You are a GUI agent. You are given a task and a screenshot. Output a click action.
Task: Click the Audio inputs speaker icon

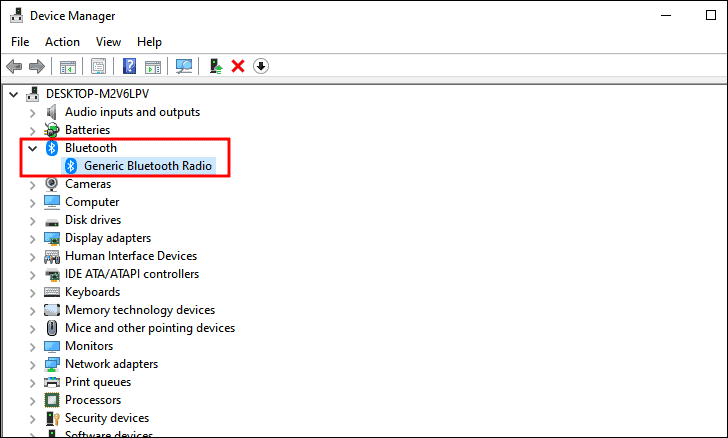(52, 112)
